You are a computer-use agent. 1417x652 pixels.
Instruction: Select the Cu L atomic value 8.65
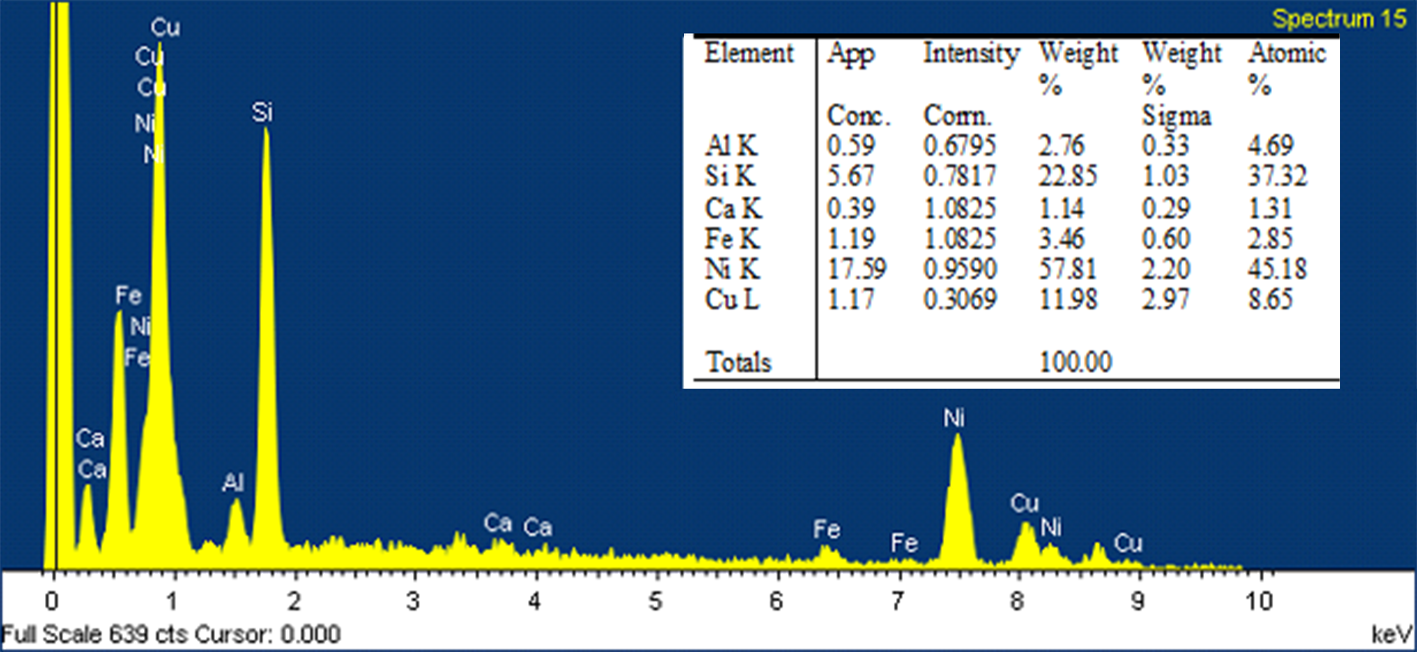tap(1271, 301)
